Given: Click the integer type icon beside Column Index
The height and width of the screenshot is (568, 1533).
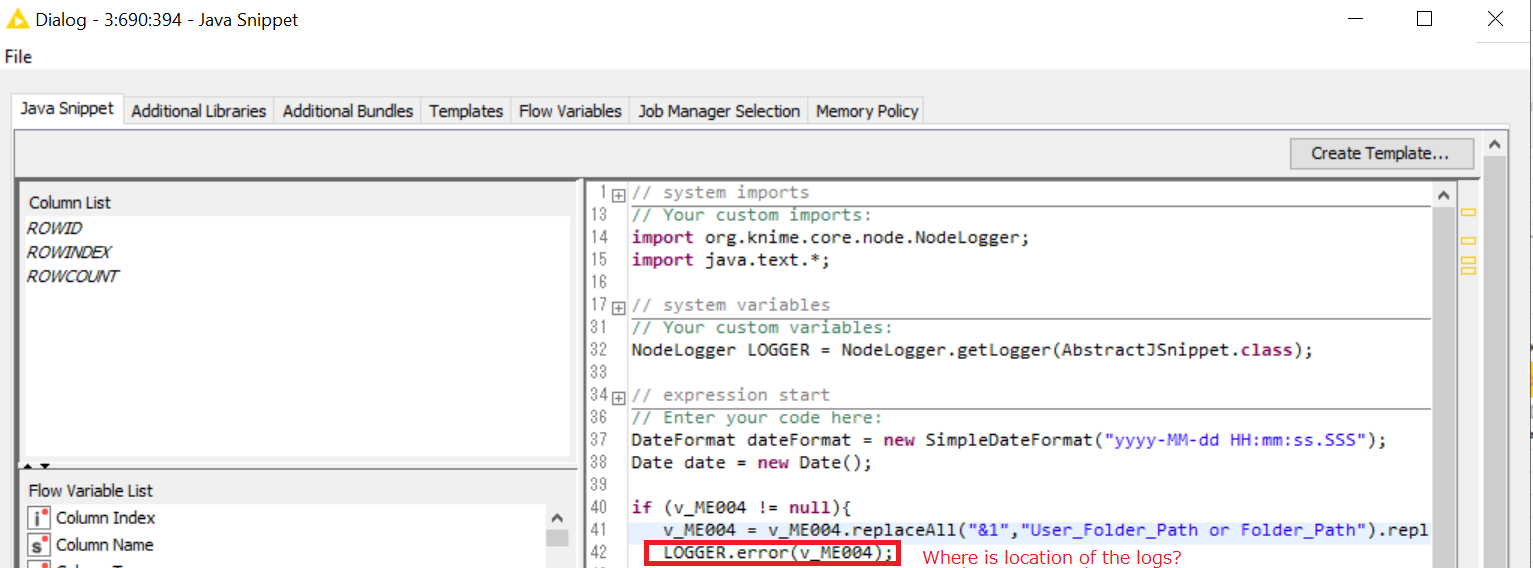Looking at the screenshot, I should (39, 518).
